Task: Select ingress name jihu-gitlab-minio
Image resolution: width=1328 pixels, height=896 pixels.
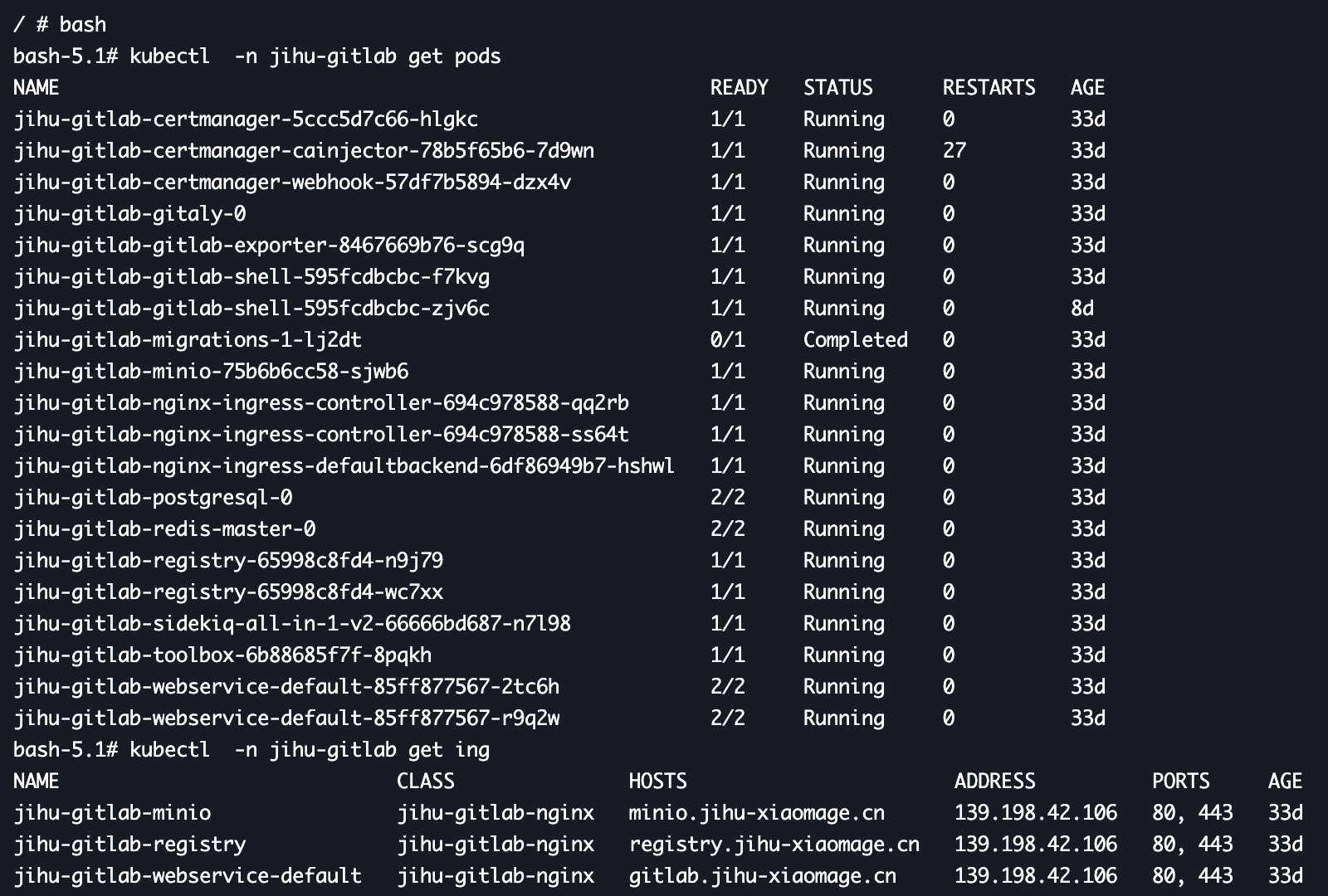Action: click(x=112, y=813)
